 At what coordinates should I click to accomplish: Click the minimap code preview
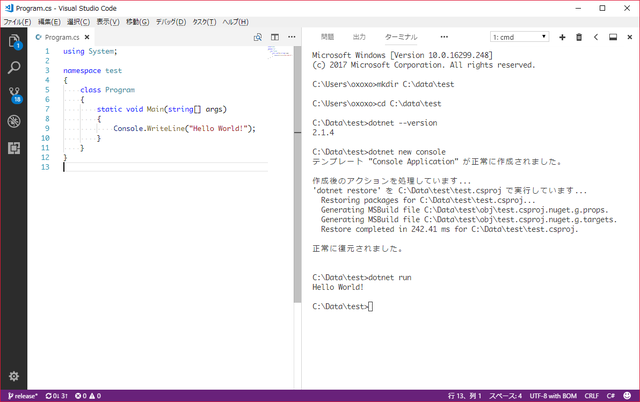click(x=279, y=53)
